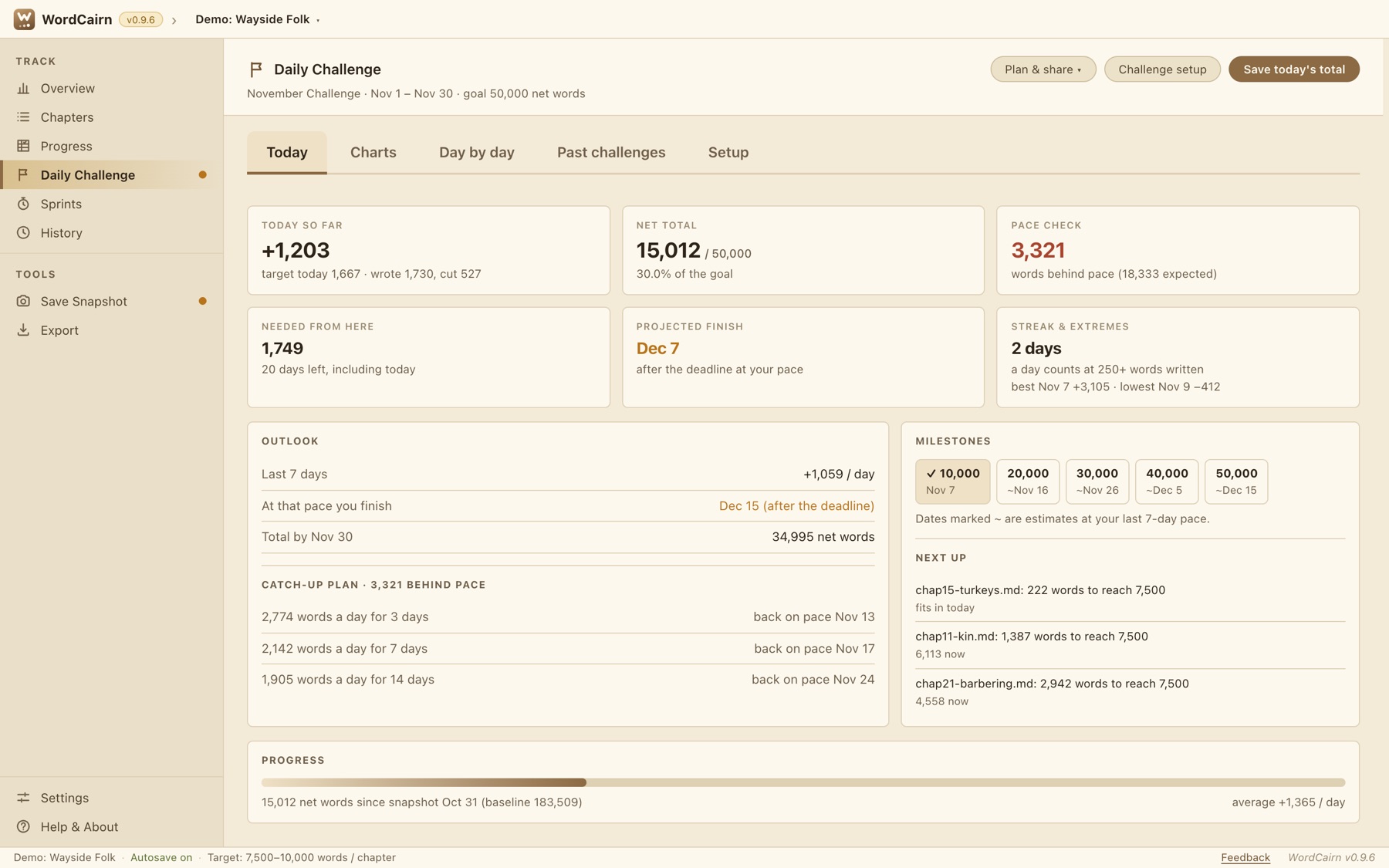Open the Feedback link
The height and width of the screenshot is (868, 1389).
tap(1245, 857)
